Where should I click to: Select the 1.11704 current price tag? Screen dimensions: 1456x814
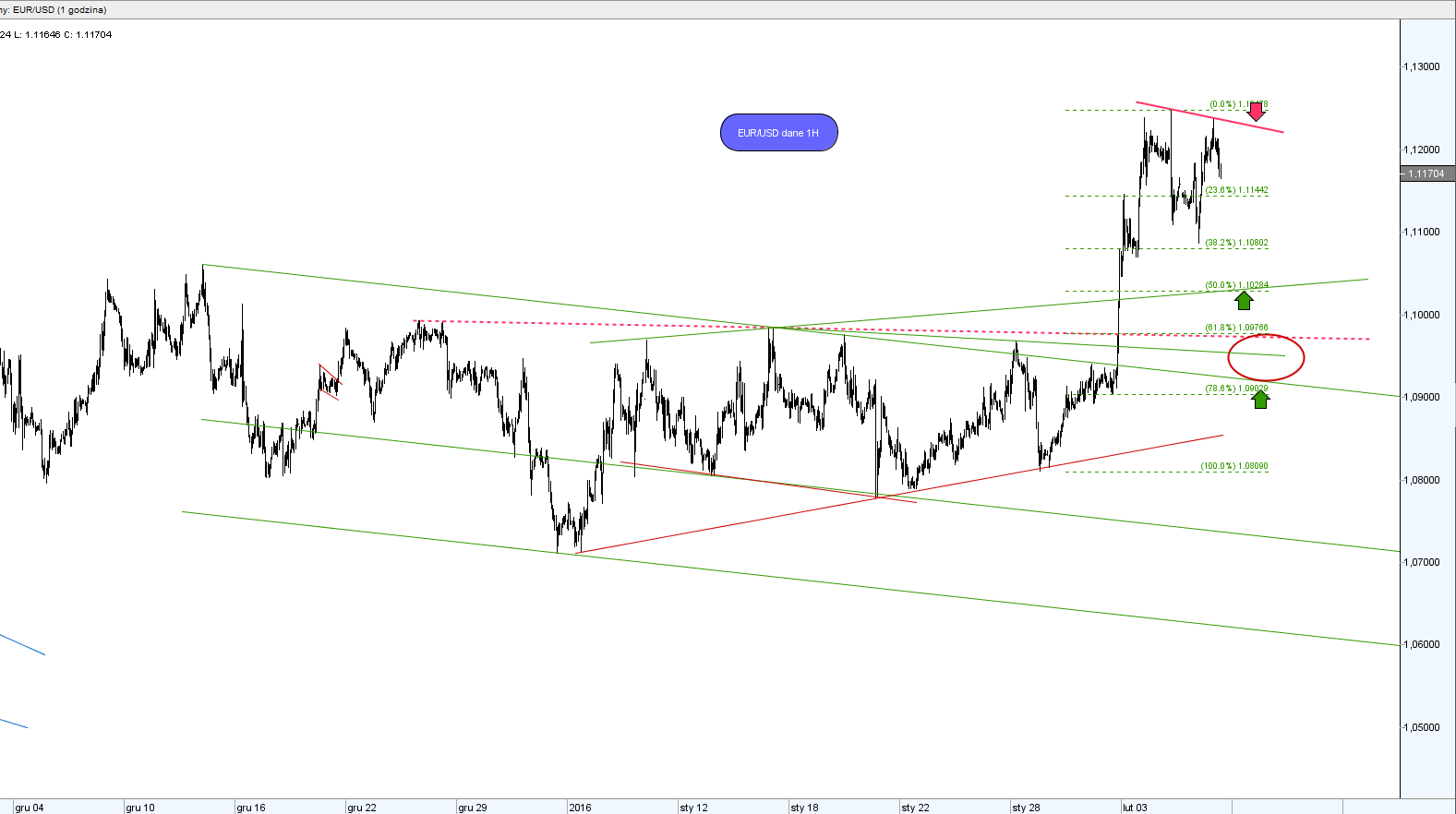click(1426, 174)
